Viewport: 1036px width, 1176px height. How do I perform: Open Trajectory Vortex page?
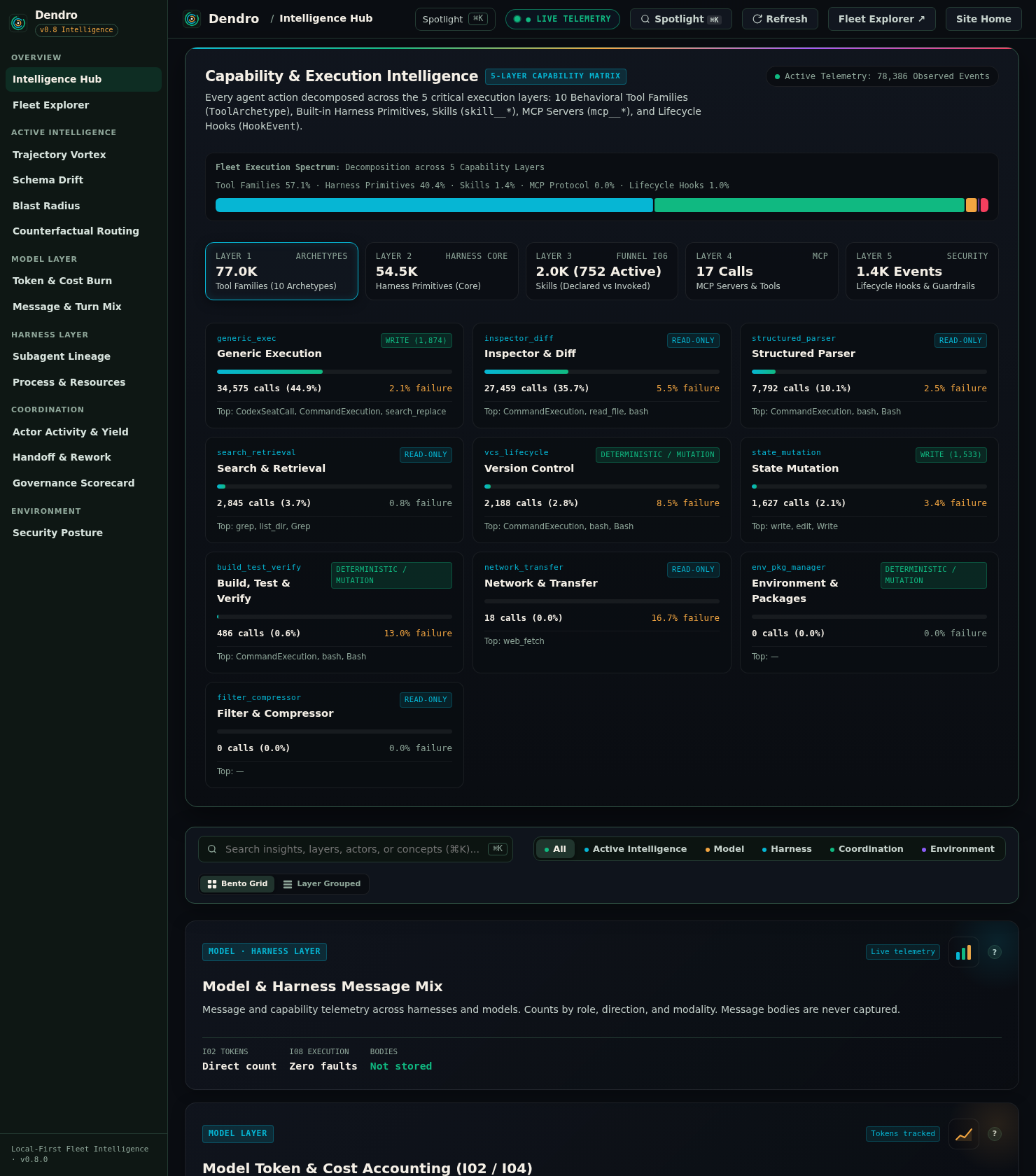click(83, 155)
